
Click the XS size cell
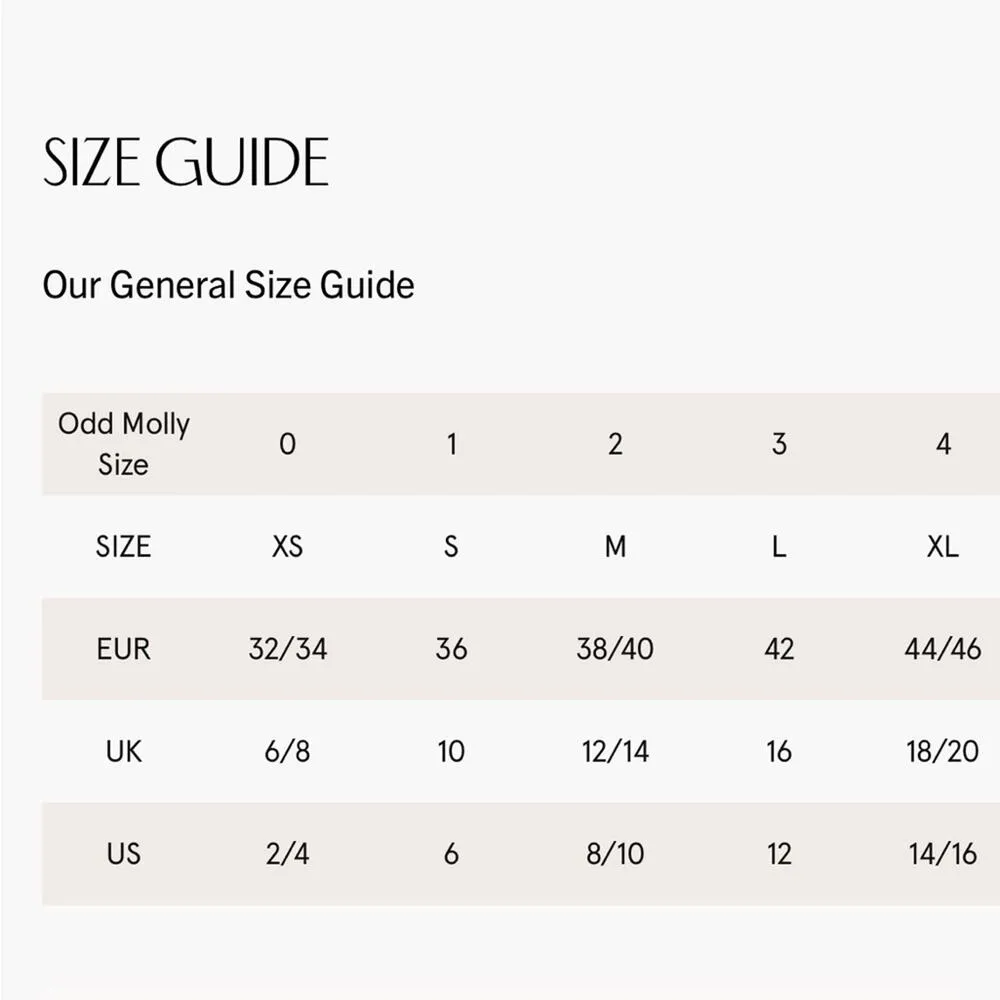tap(287, 546)
